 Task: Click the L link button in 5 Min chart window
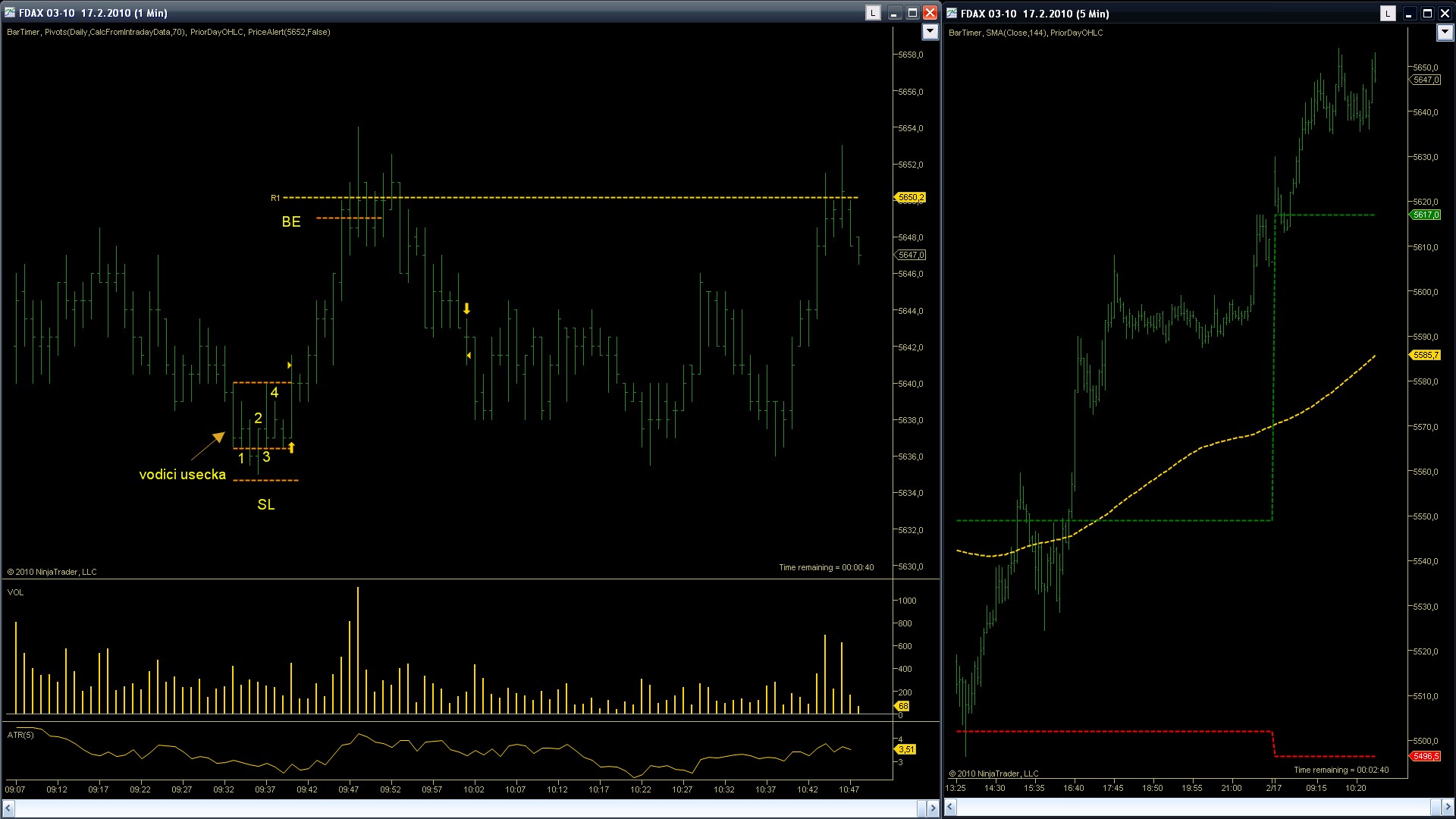click(1388, 14)
